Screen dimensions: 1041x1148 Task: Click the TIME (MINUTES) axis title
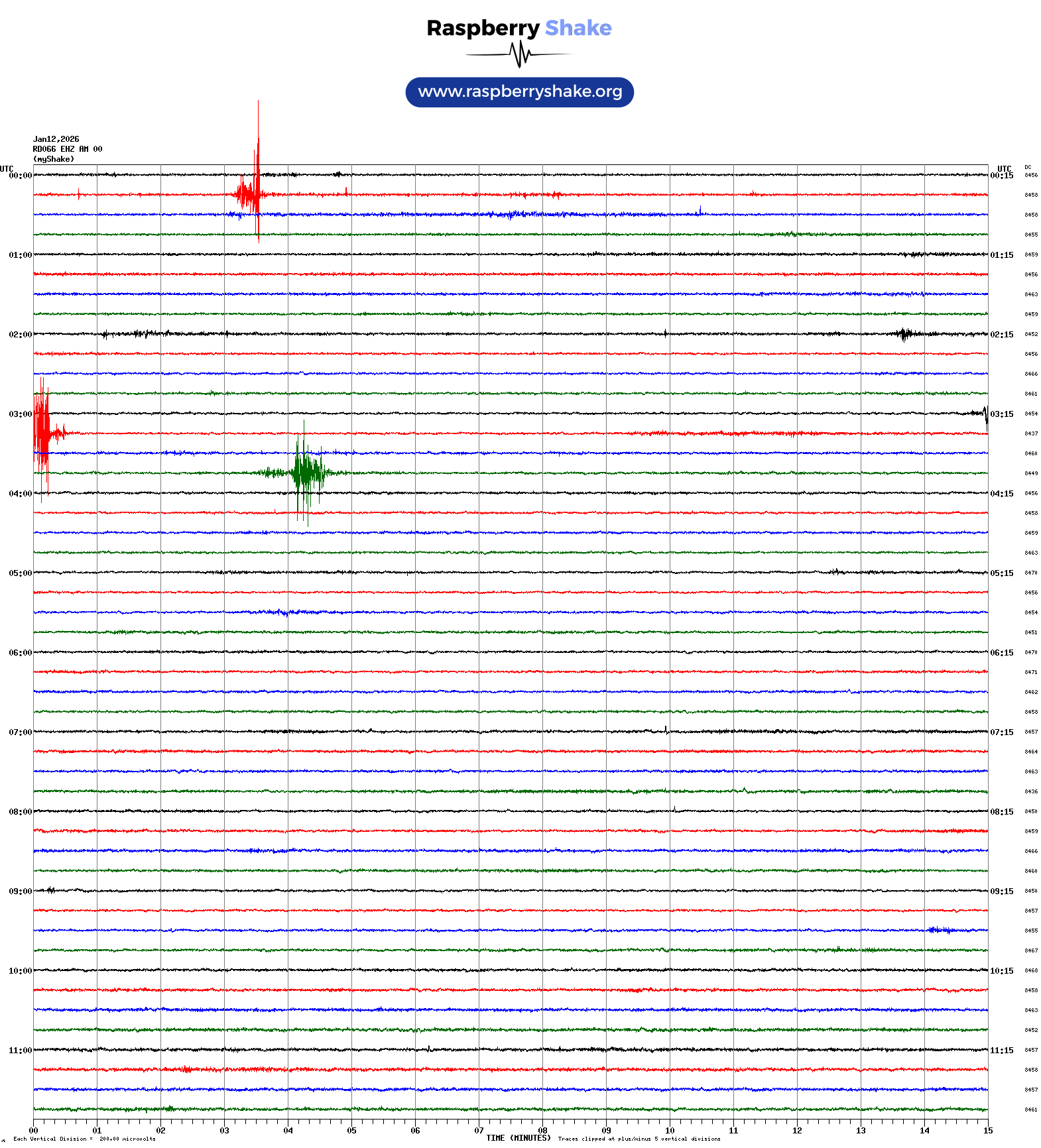click(x=519, y=1138)
